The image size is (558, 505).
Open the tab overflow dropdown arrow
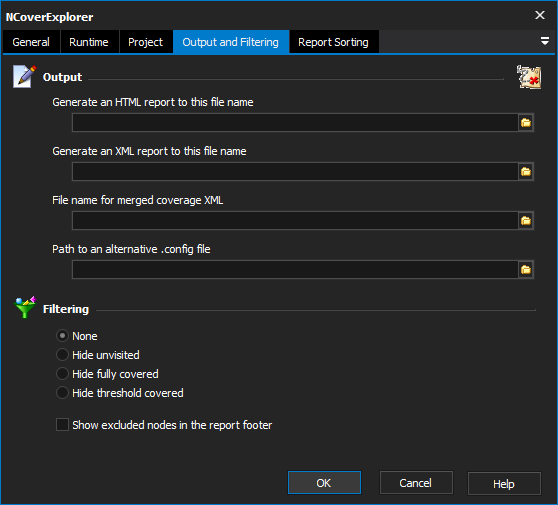click(x=544, y=41)
